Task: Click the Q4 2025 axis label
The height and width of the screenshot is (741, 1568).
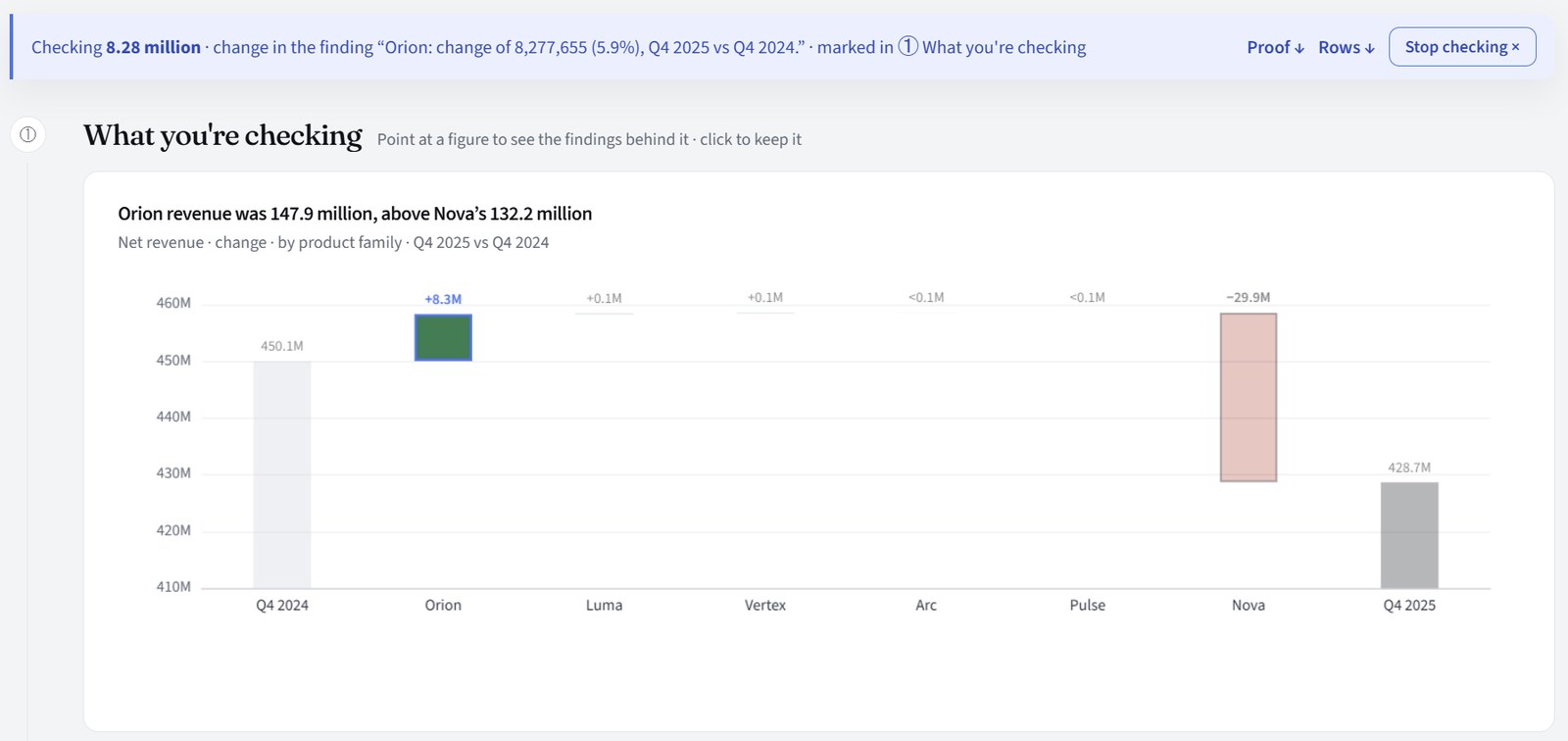Action: pyautogui.click(x=1409, y=605)
